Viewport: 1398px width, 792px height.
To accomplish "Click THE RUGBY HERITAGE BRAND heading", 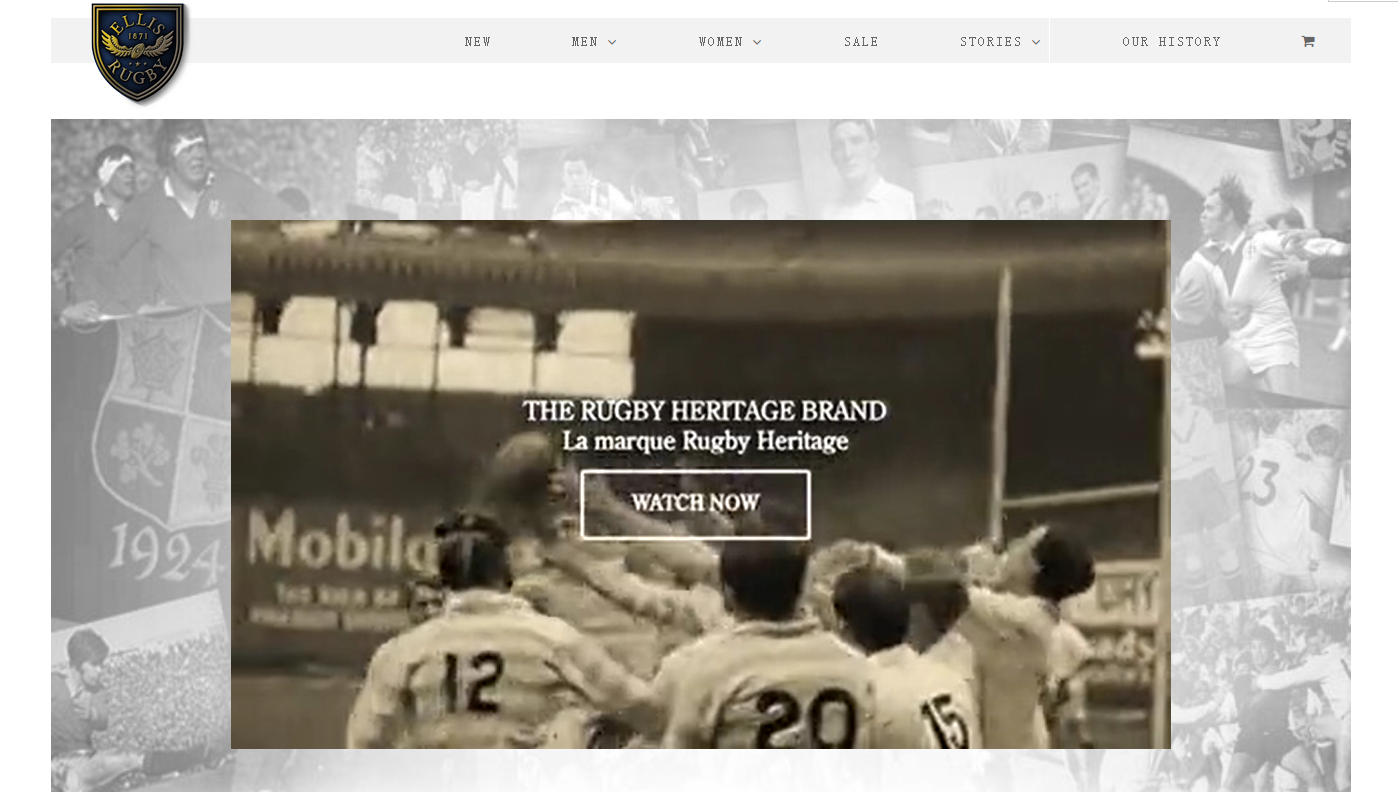I will tap(703, 410).
